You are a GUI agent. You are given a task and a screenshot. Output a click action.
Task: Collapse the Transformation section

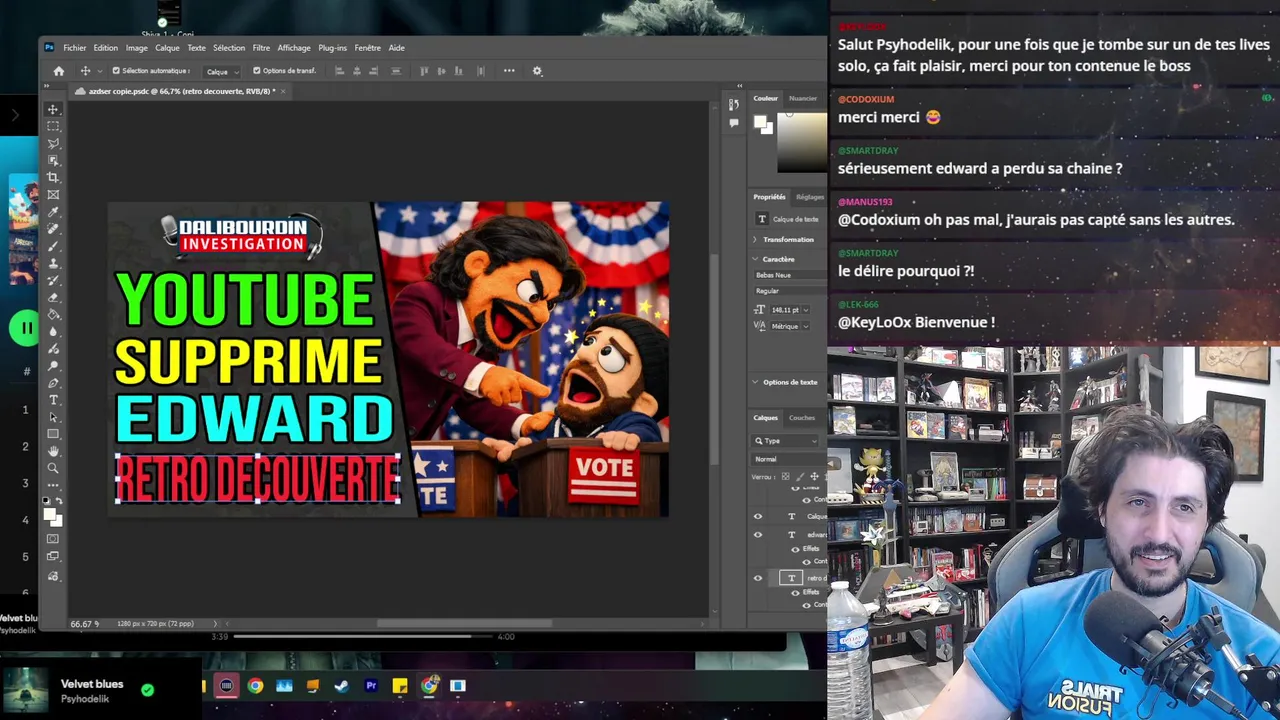755,240
